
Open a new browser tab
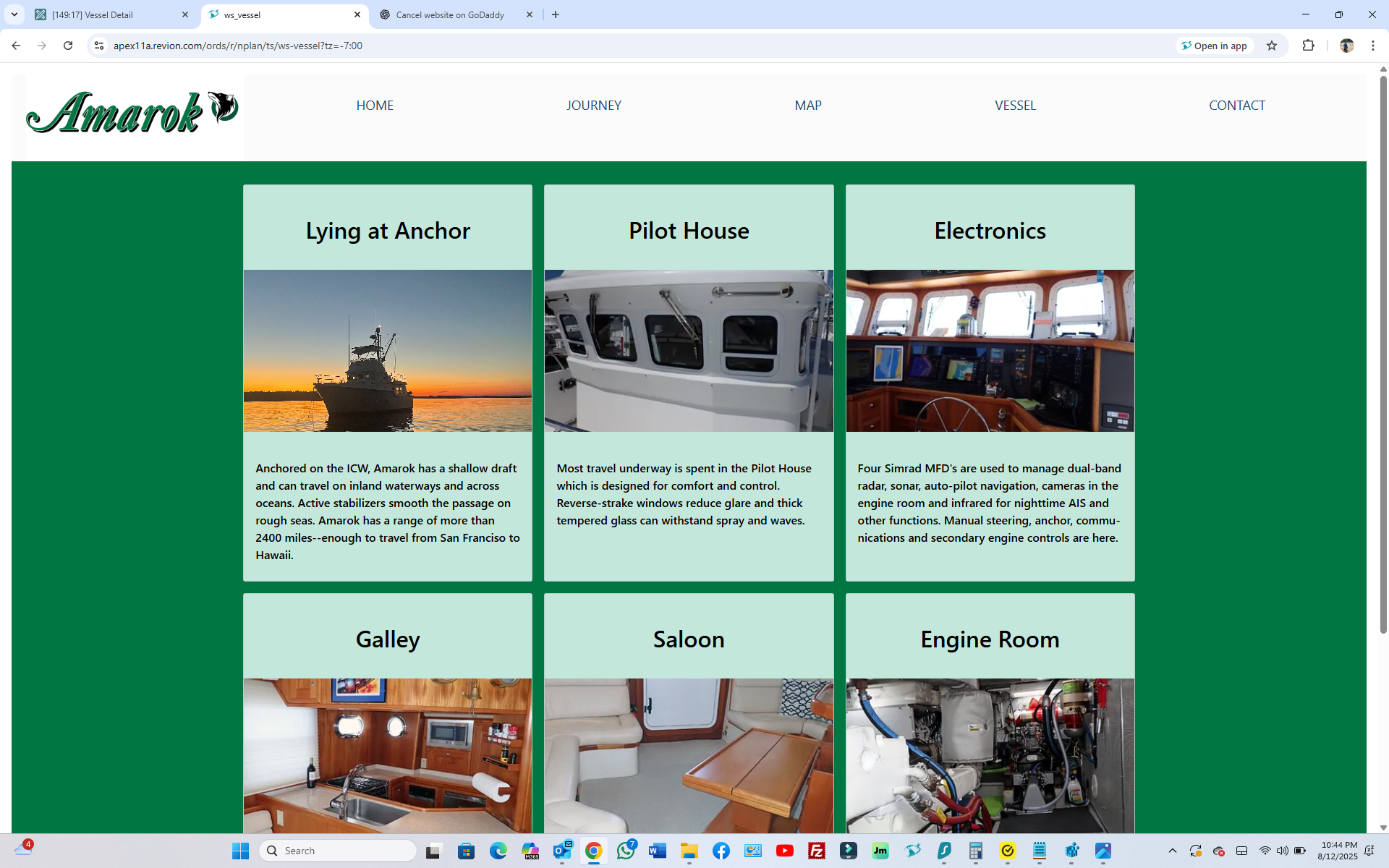556,14
